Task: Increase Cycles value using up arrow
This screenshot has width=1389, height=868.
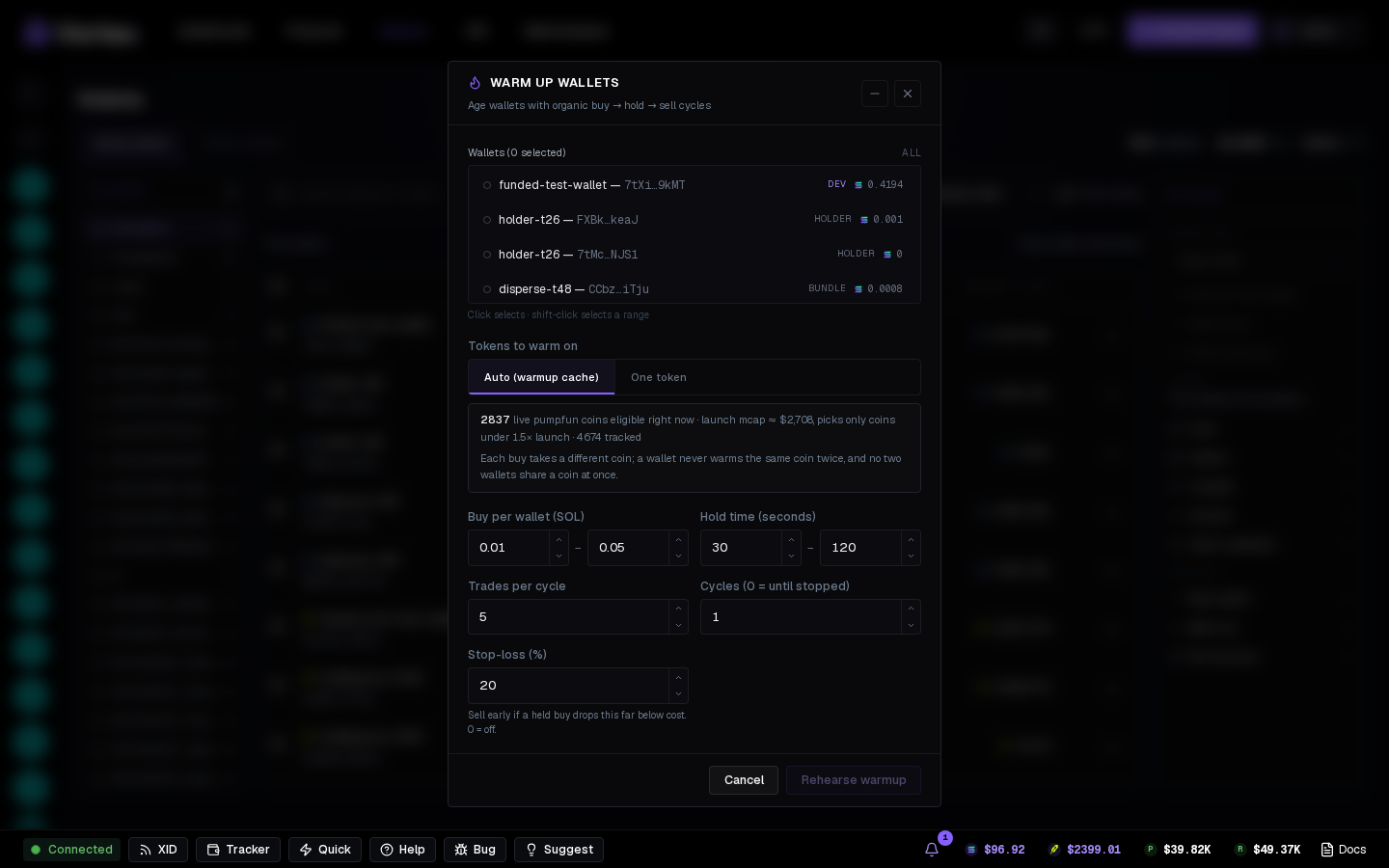Action: (x=911, y=609)
